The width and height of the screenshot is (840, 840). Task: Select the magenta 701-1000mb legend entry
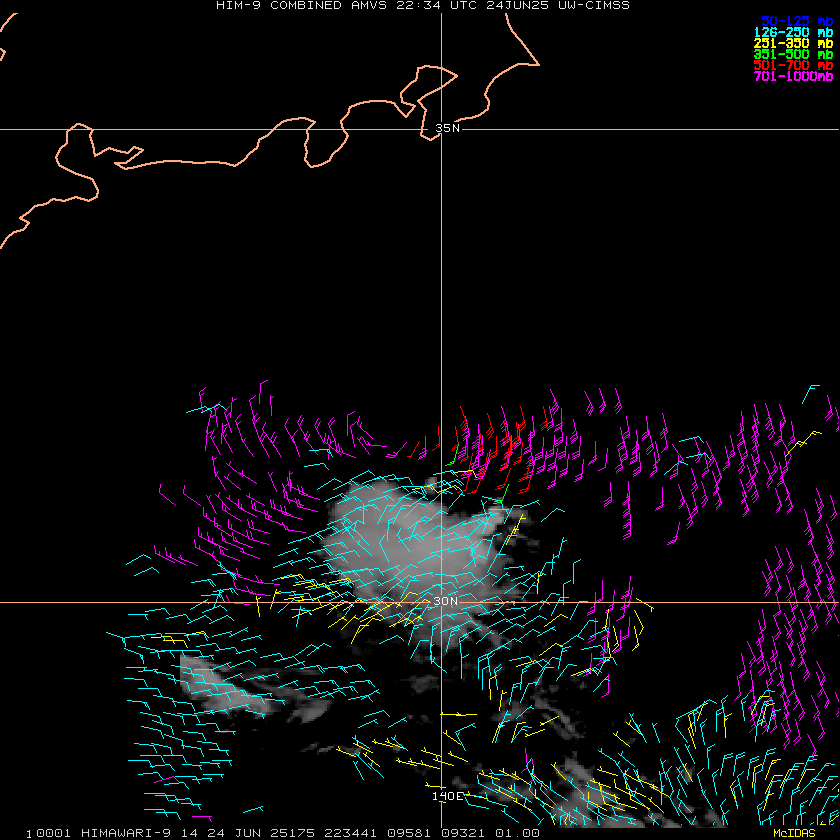point(794,76)
